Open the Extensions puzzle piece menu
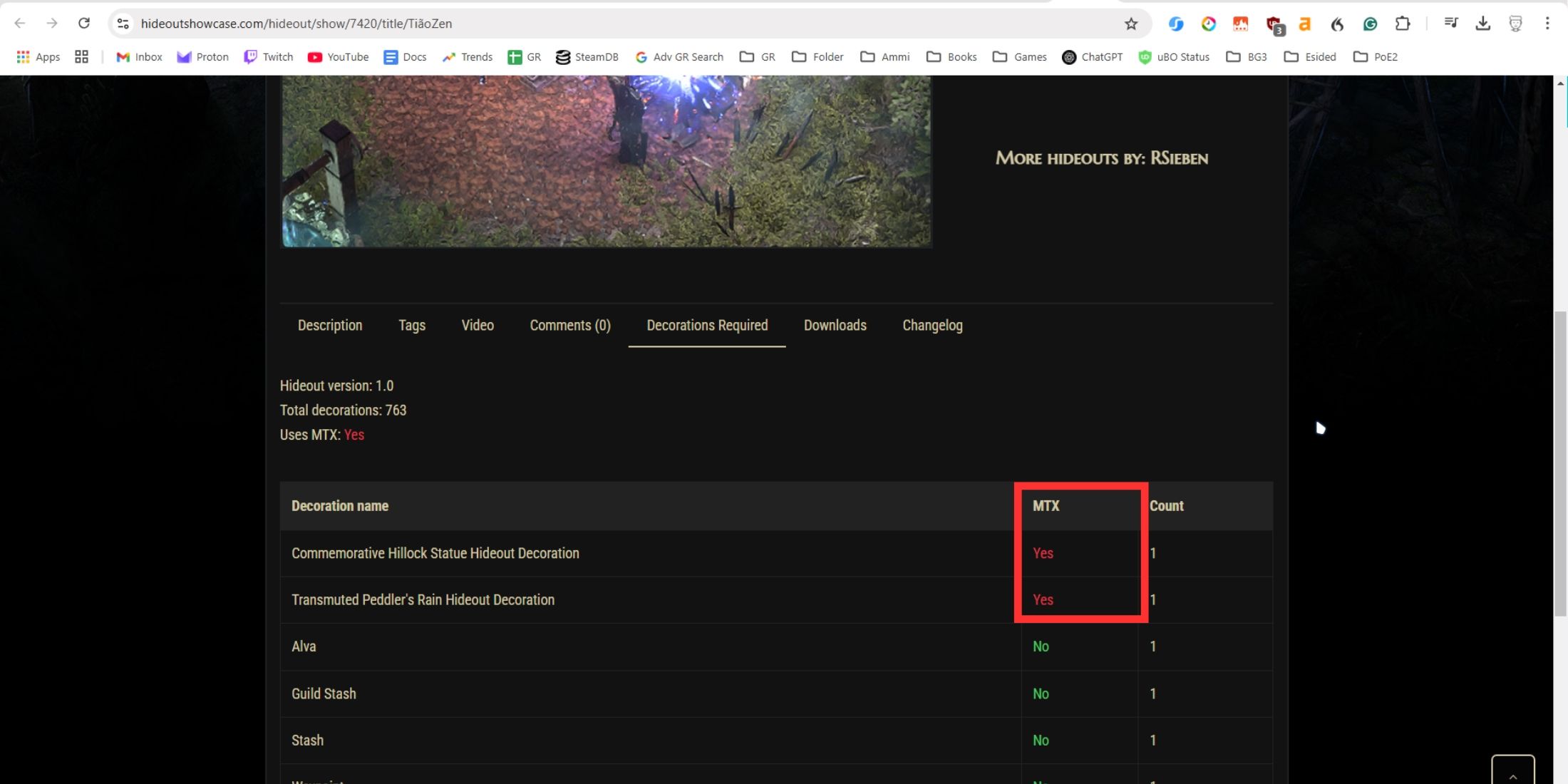 (x=1403, y=24)
